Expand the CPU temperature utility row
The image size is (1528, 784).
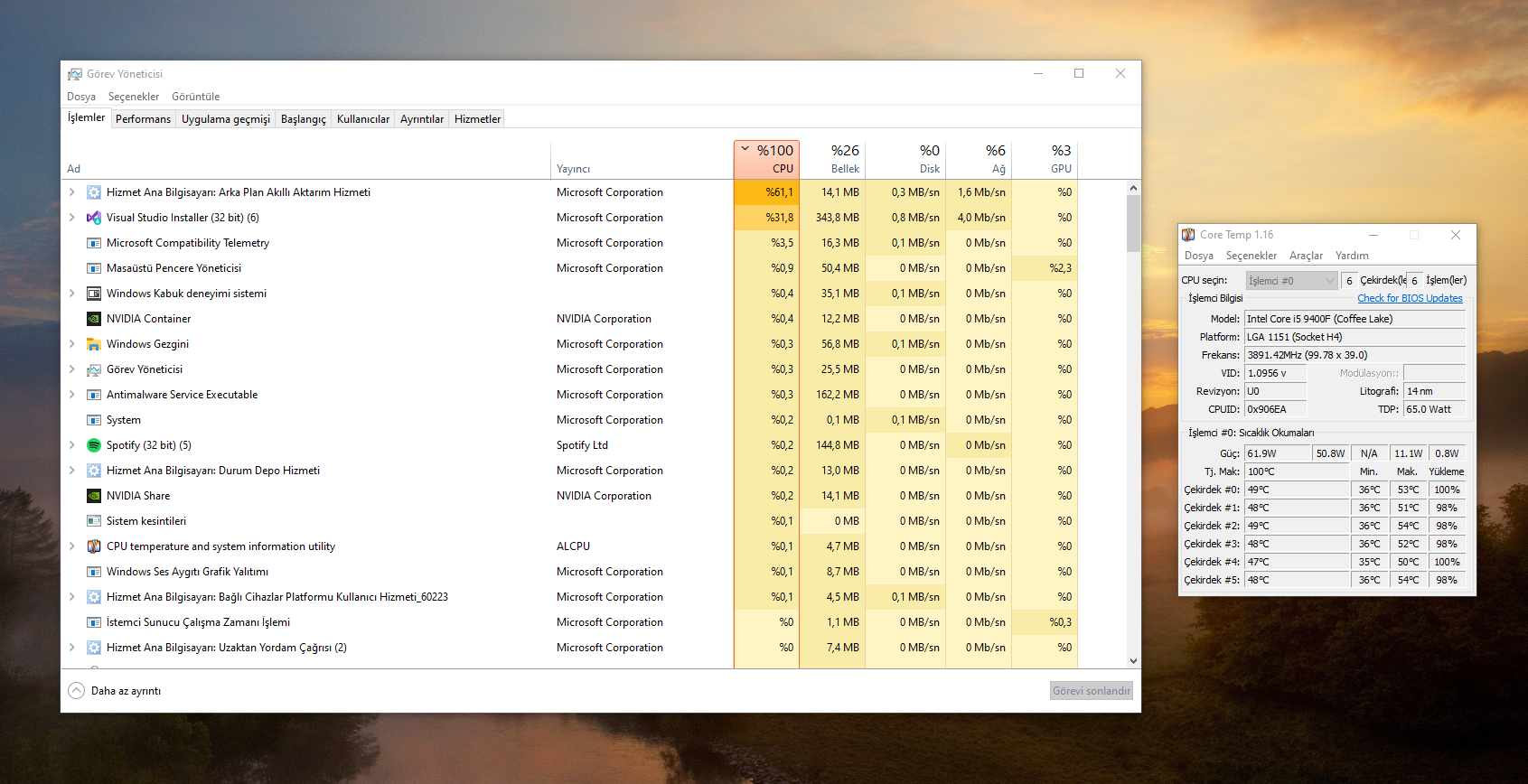click(72, 546)
